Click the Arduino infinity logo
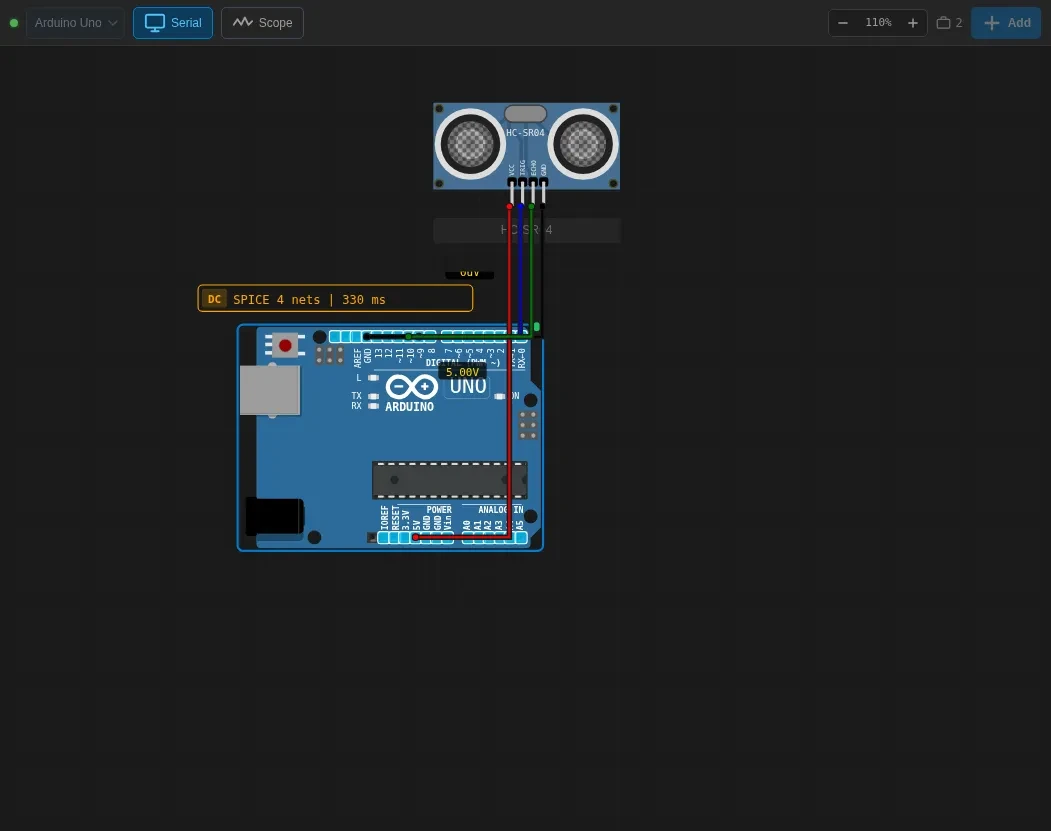This screenshot has height=831, width=1051. 412,387
